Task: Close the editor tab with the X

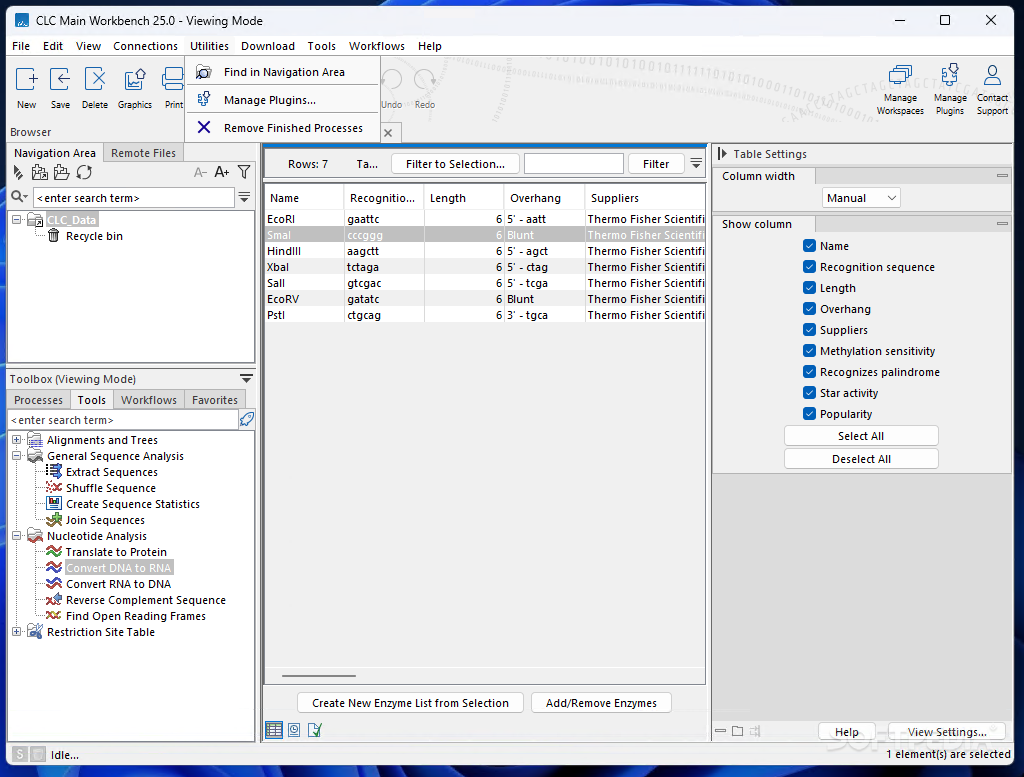Action: click(388, 133)
